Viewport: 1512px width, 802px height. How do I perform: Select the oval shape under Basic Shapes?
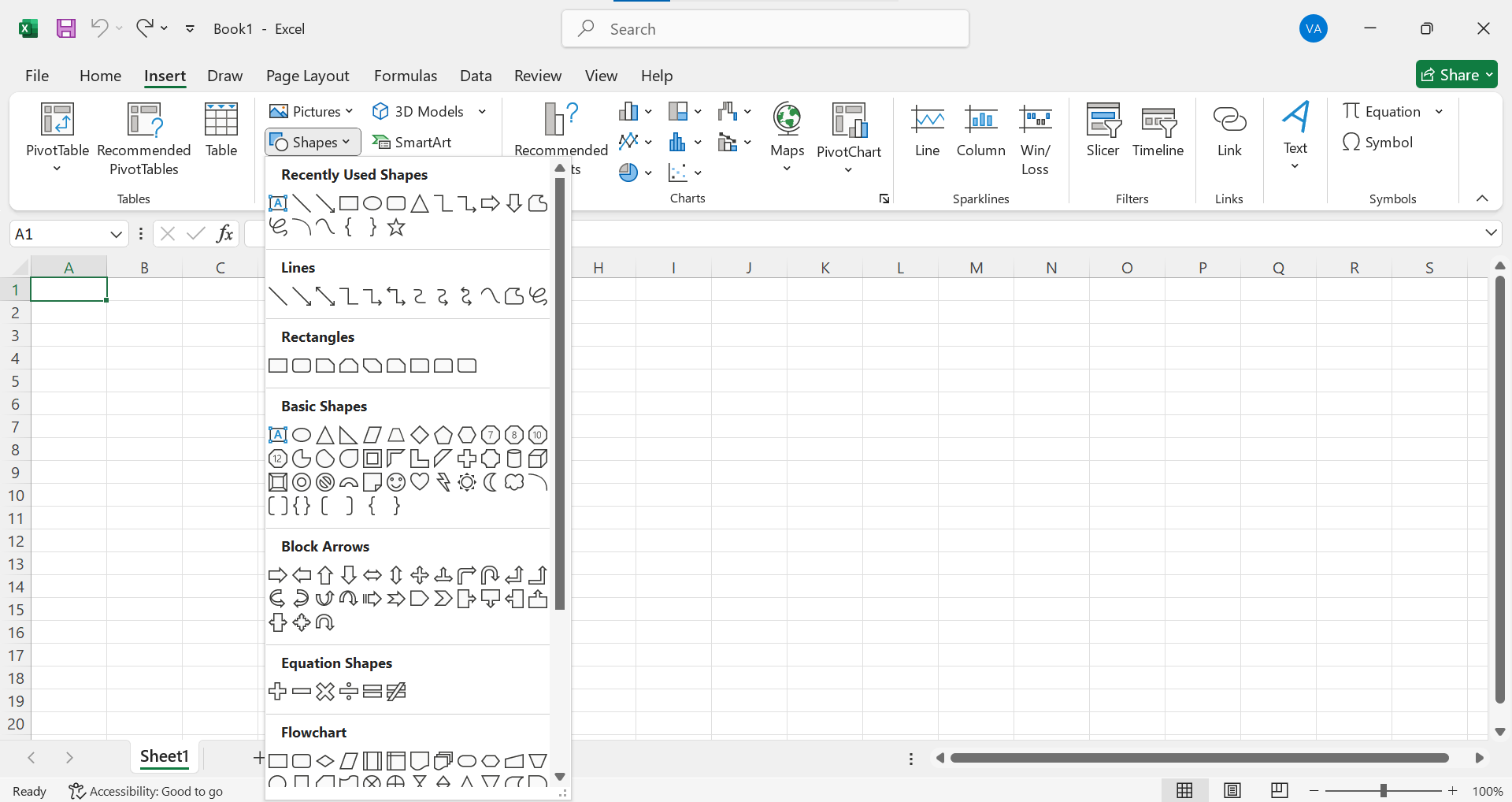(x=301, y=434)
